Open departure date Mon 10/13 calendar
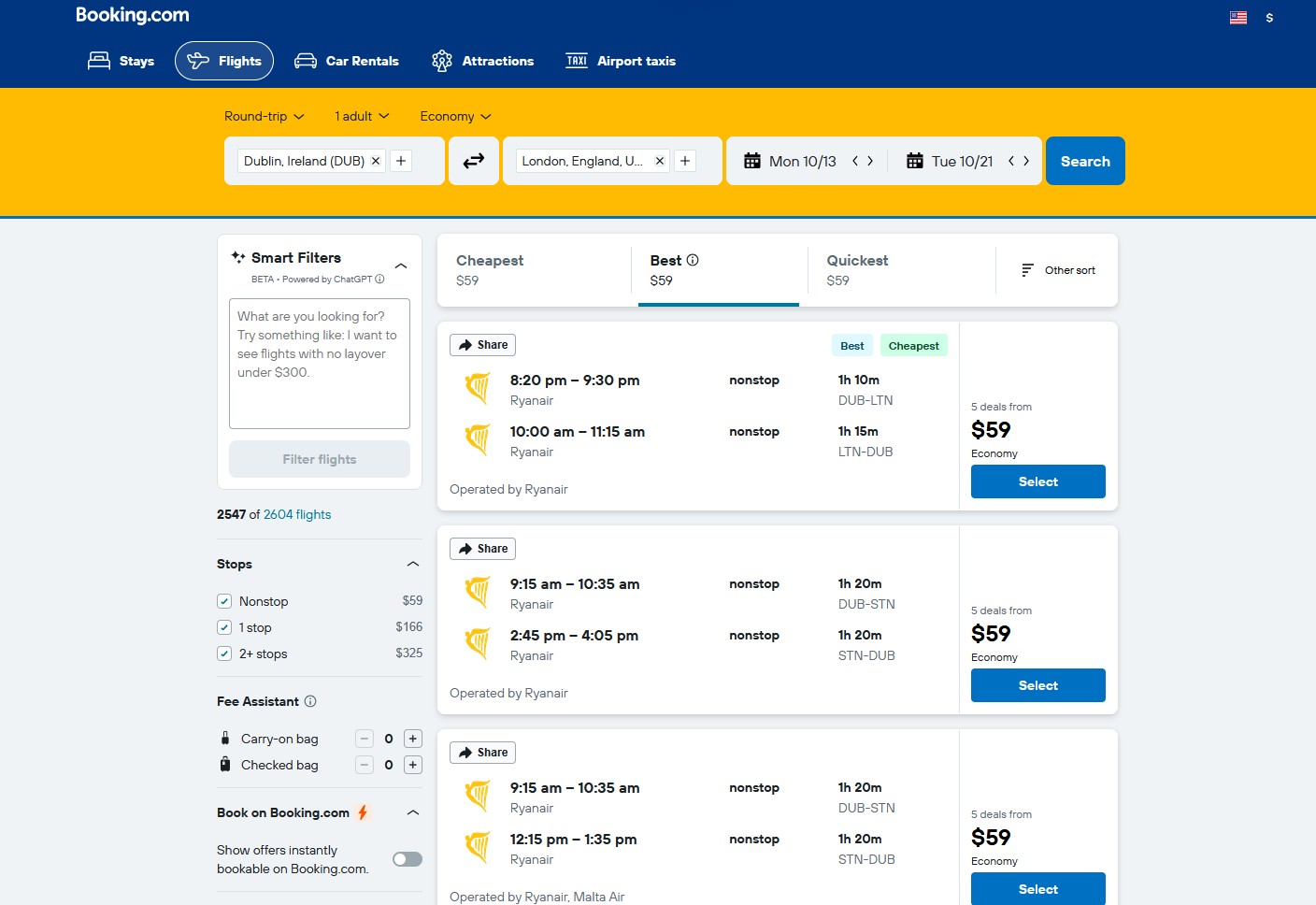 (791, 161)
